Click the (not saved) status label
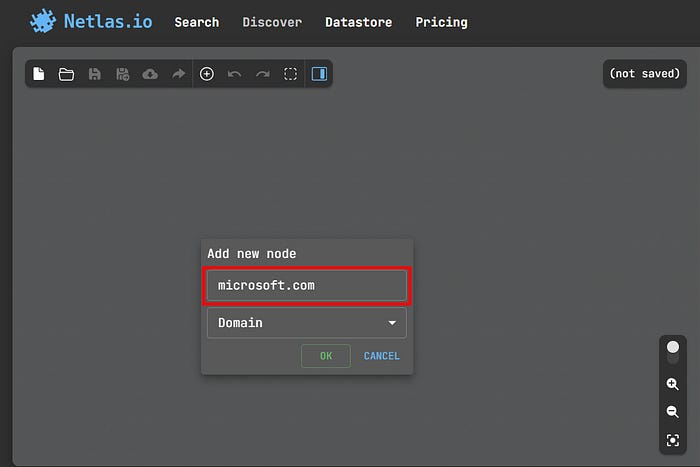 (645, 74)
